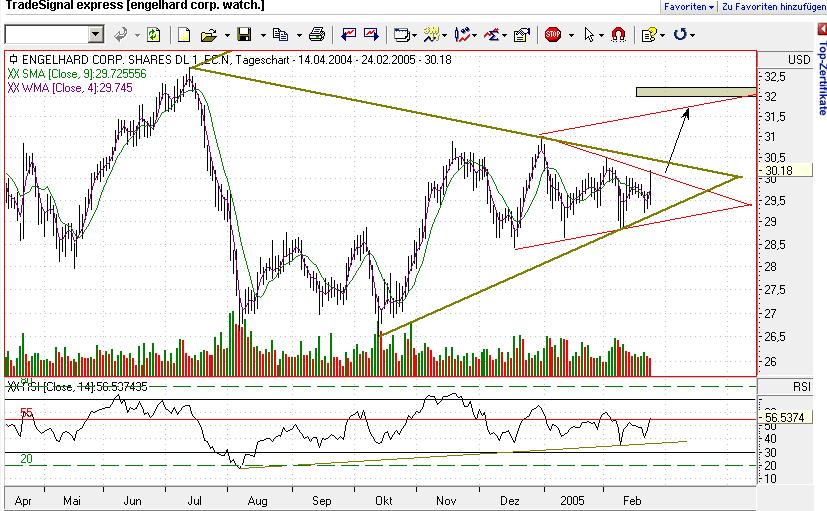Screen dimensions: 827x511
Task: Expand the window layout dropdown
Action: click(415, 36)
